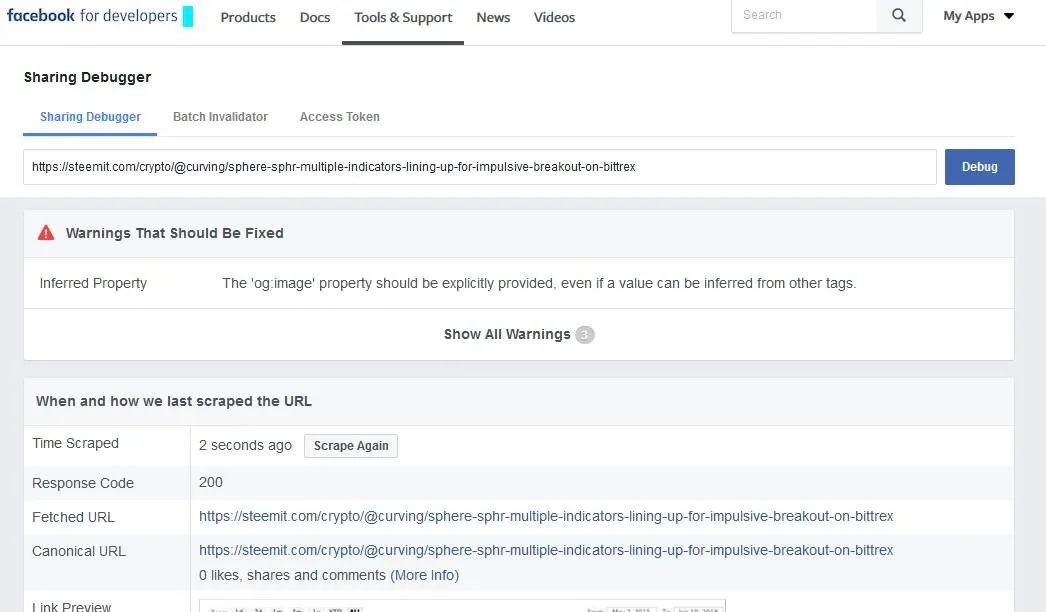1046x612 pixels.
Task: Click the 'Time Scraped' row label
Action: (x=75, y=443)
